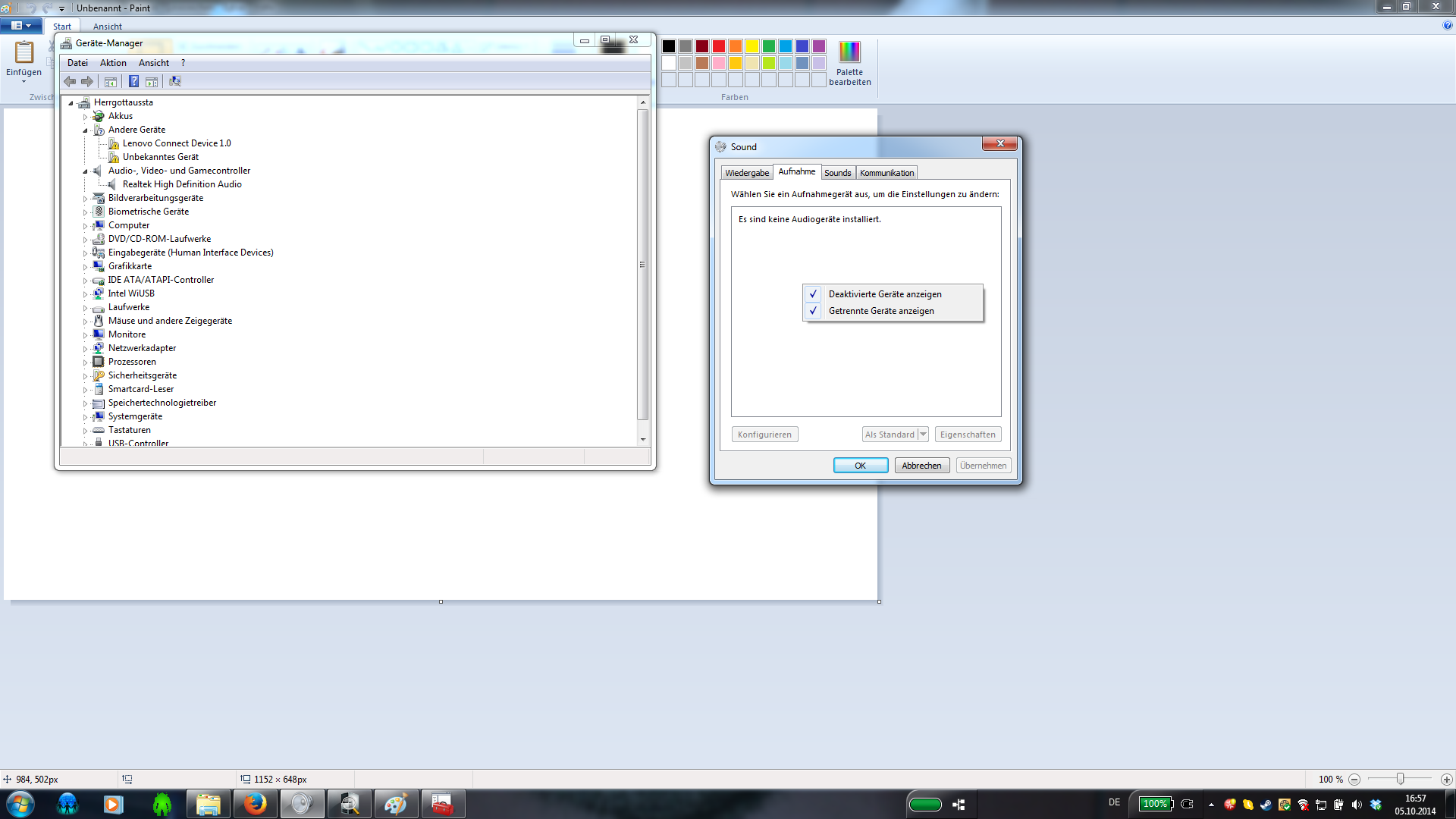
Task: Open the Aktion menu in Geräte-Manager
Action: tap(113, 63)
